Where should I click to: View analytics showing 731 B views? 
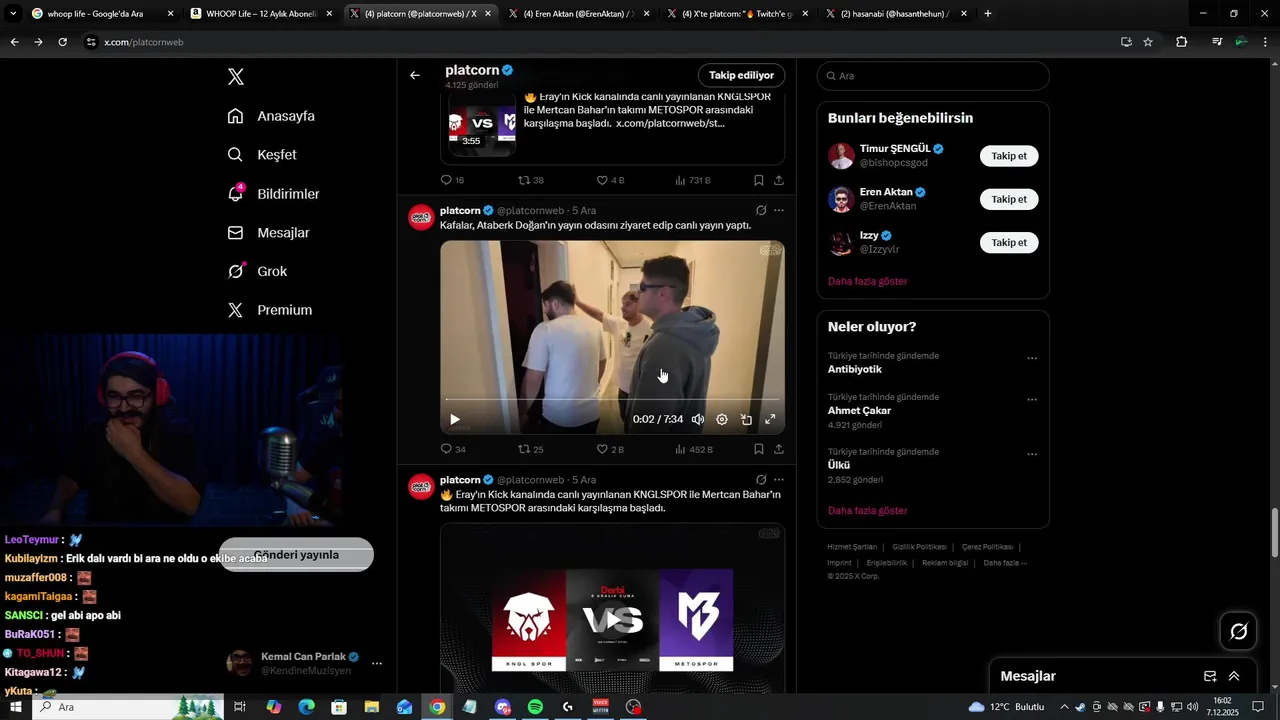(x=693, y=180)
